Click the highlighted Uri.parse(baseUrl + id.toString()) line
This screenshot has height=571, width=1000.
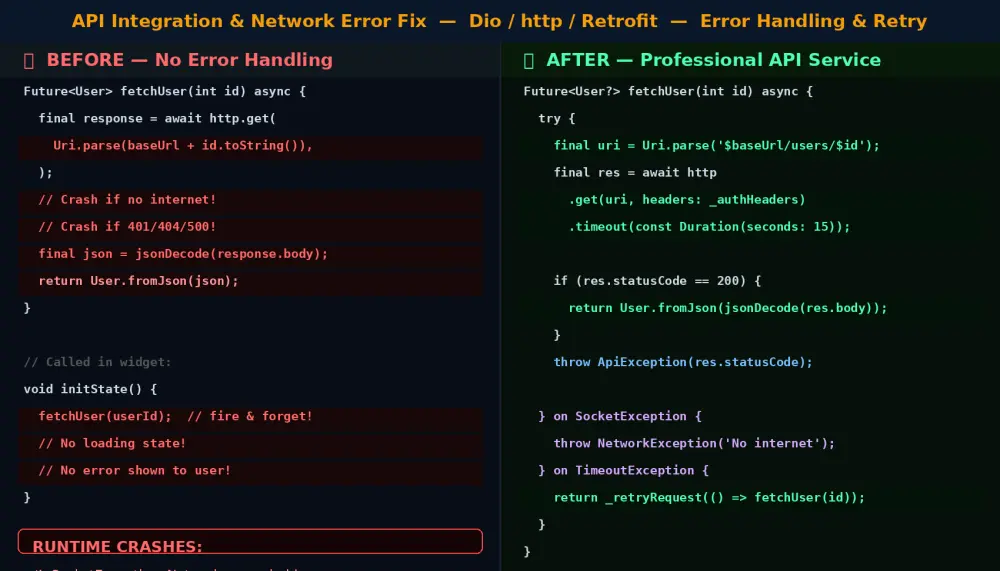250,145
